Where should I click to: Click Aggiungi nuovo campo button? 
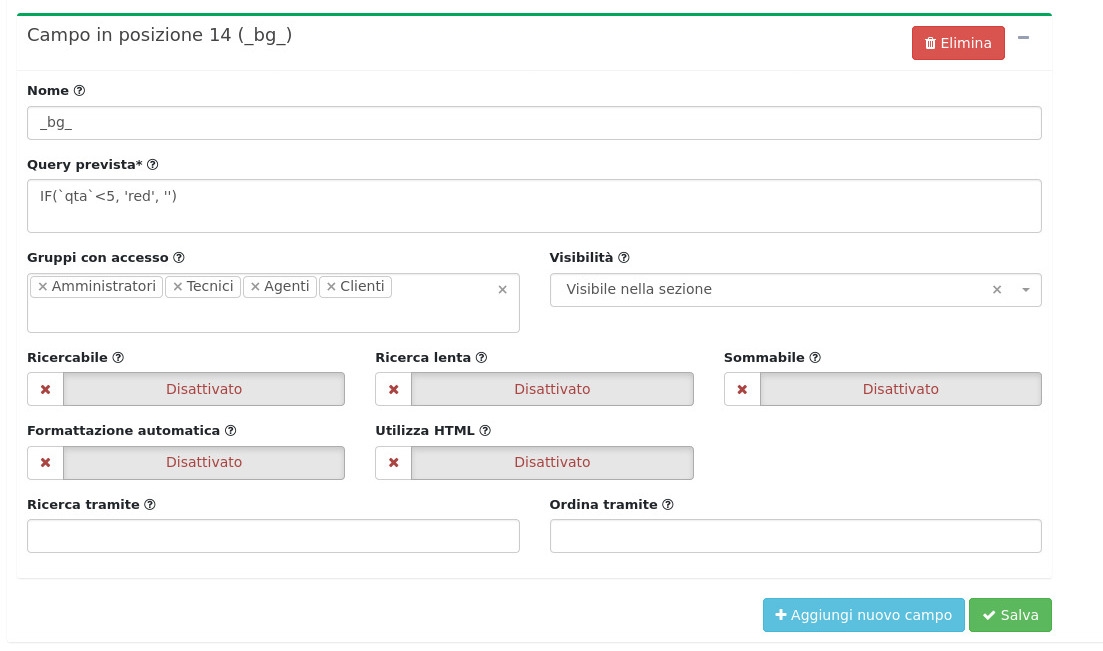tap(863, 615)
